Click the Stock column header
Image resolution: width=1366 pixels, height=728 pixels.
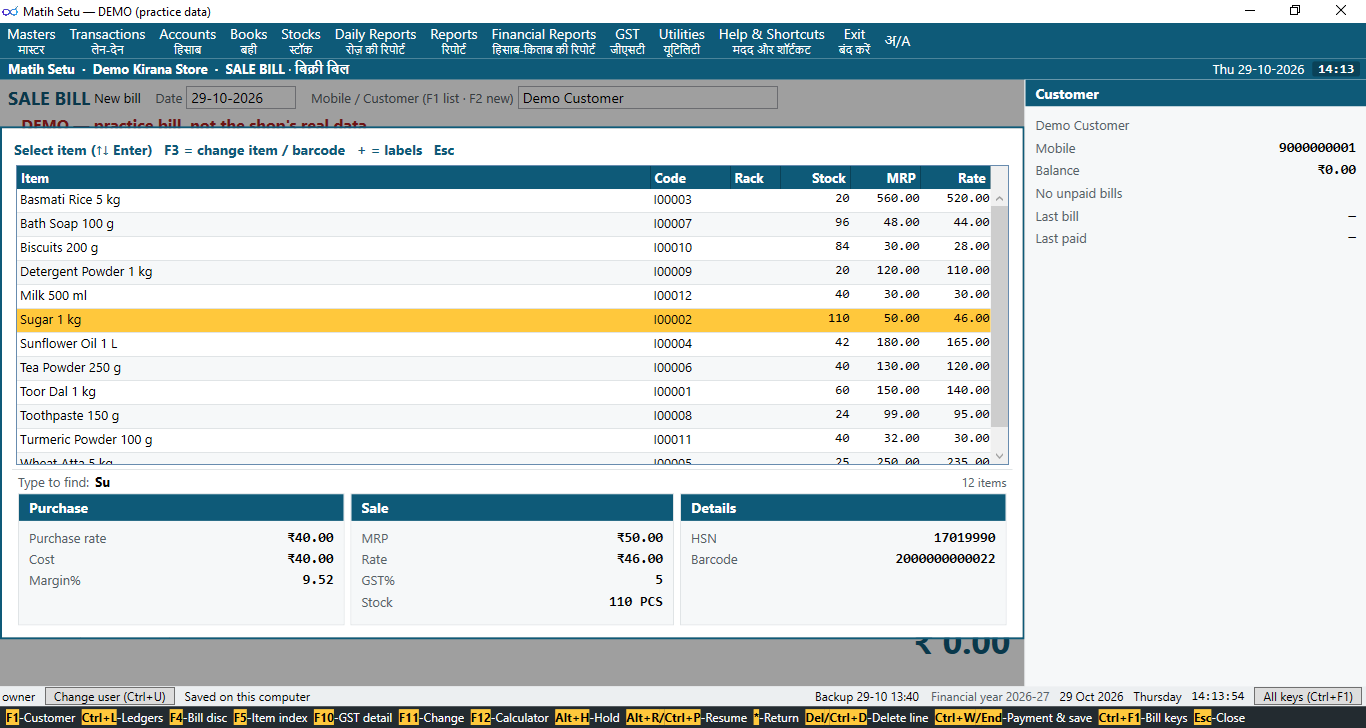[x=815, y=178]
